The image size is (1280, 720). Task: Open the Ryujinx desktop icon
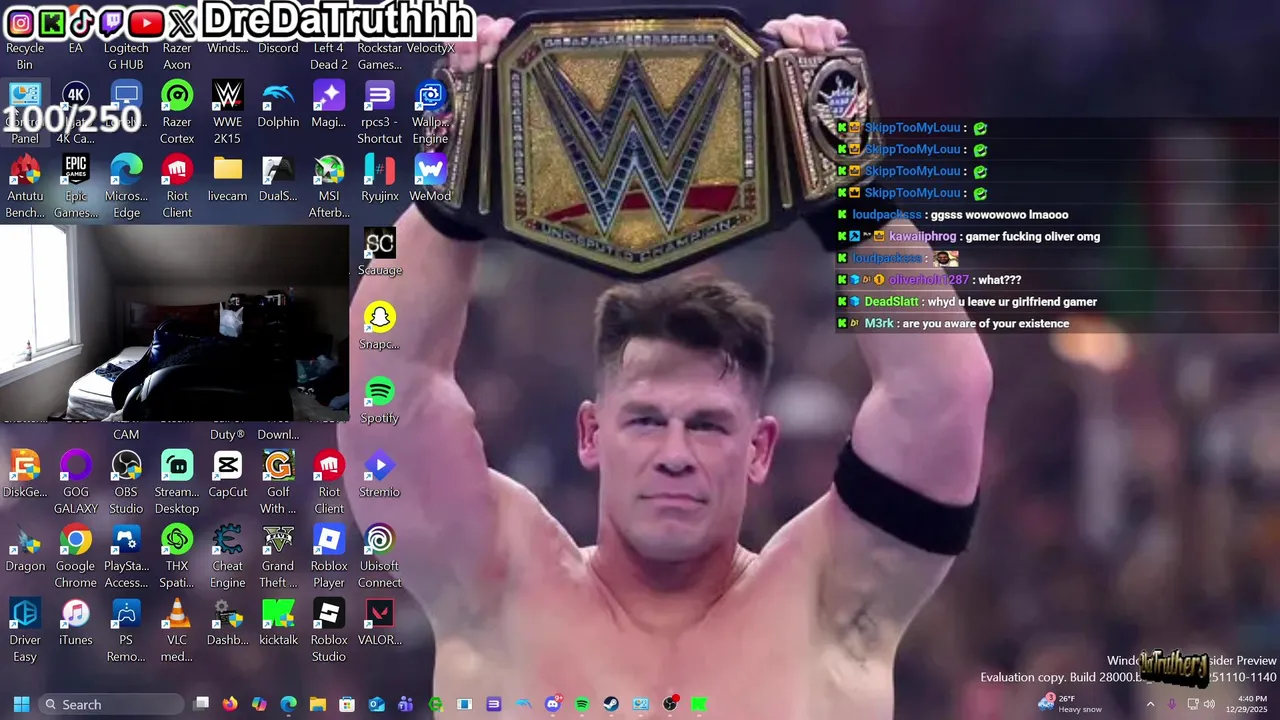click(380, 179)
